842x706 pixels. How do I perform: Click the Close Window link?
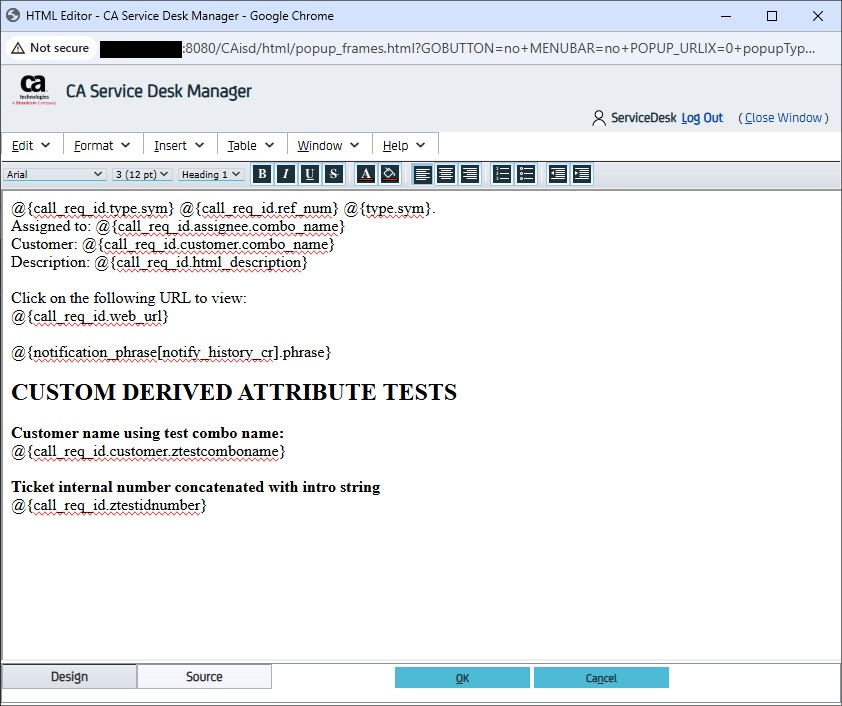(x=783, y=118)
